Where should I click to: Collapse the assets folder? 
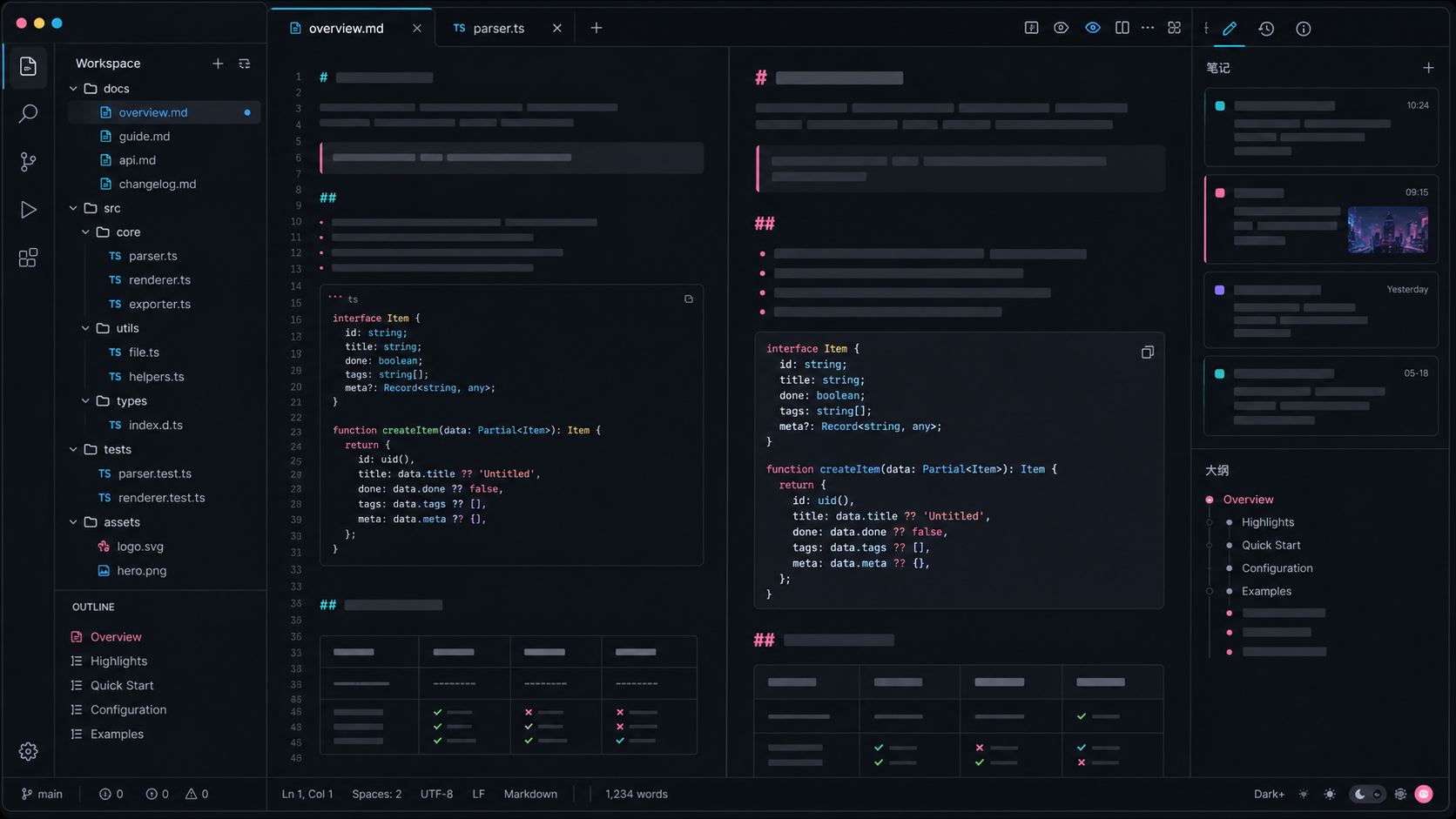point(73,522)
